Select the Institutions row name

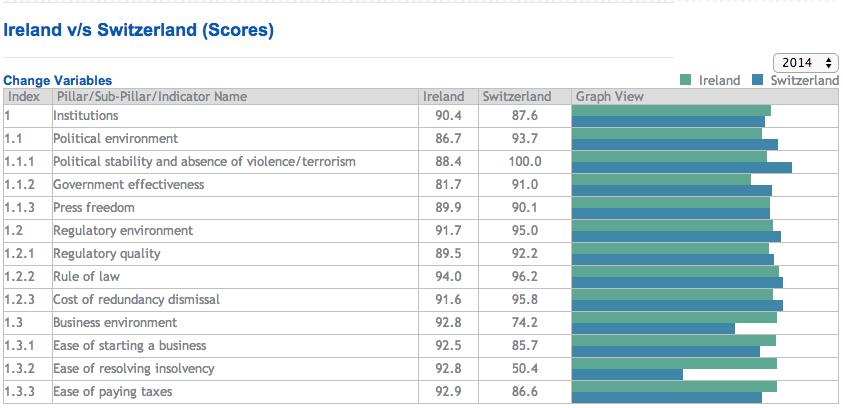(x=86, y=116)
